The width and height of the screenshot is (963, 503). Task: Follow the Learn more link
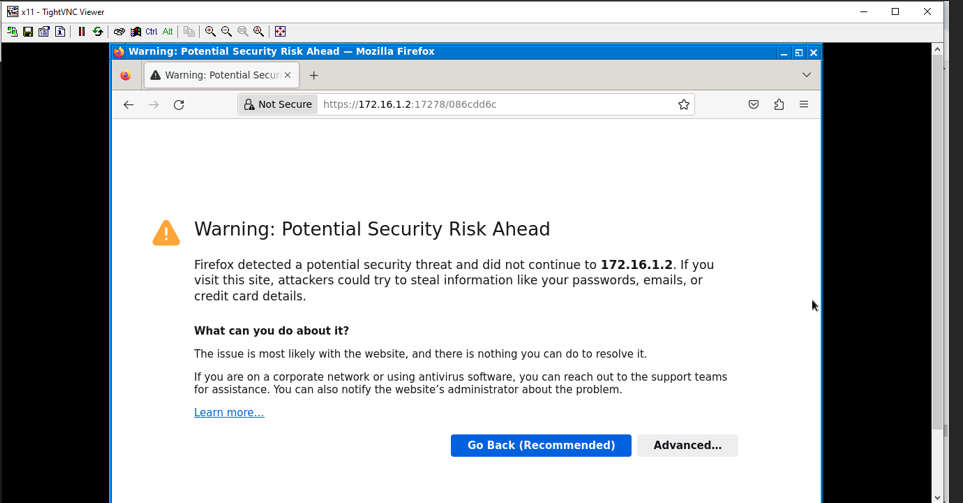click(229, 413)
